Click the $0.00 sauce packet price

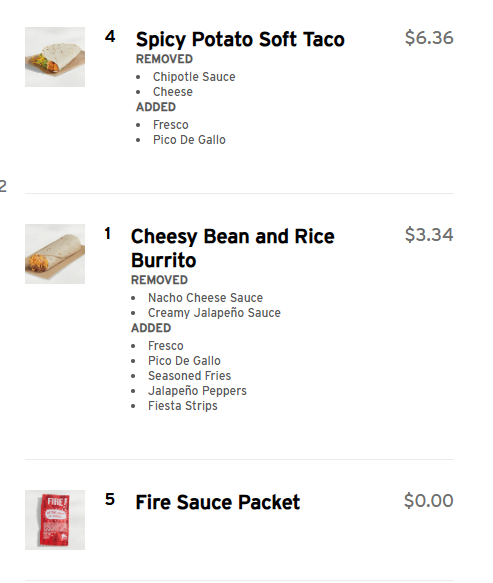429,500
